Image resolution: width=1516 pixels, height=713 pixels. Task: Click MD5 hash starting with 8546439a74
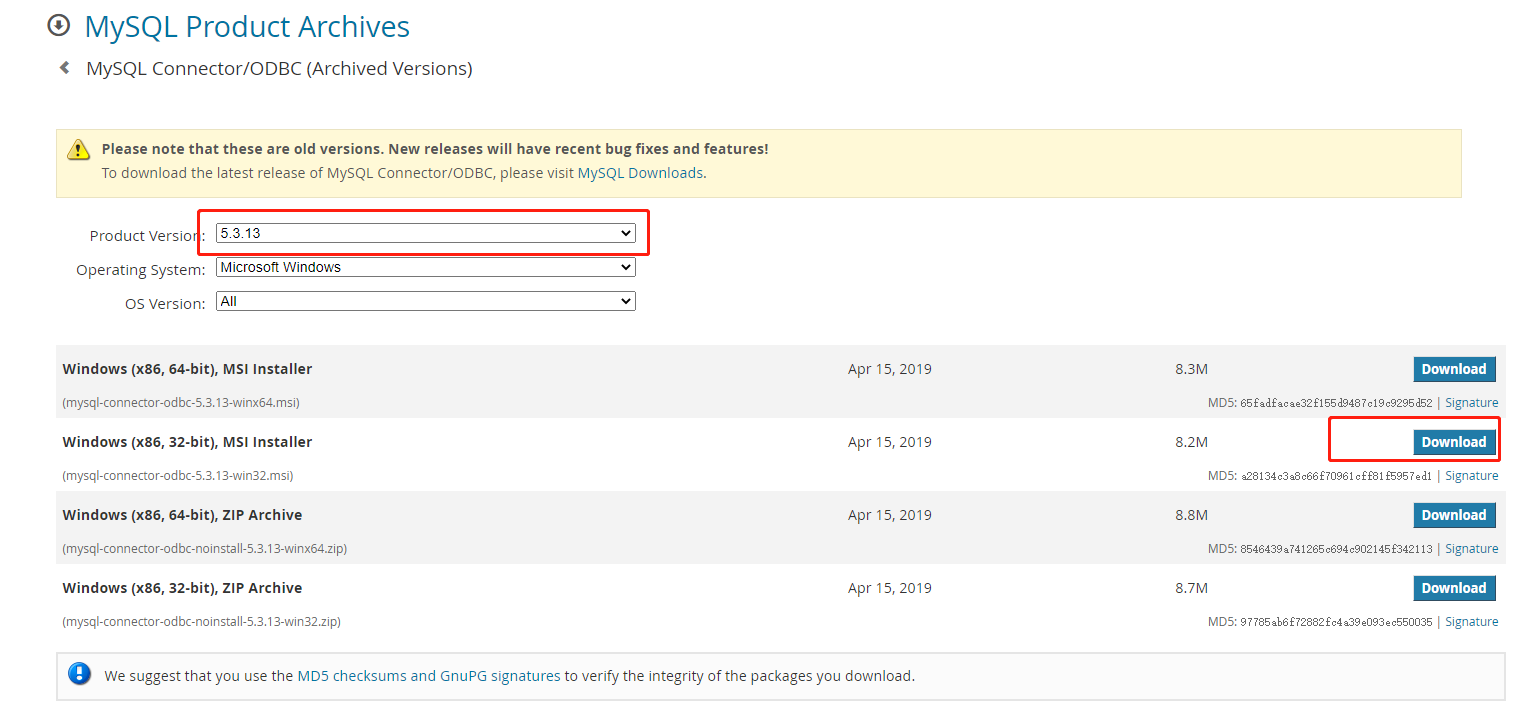1336,549
